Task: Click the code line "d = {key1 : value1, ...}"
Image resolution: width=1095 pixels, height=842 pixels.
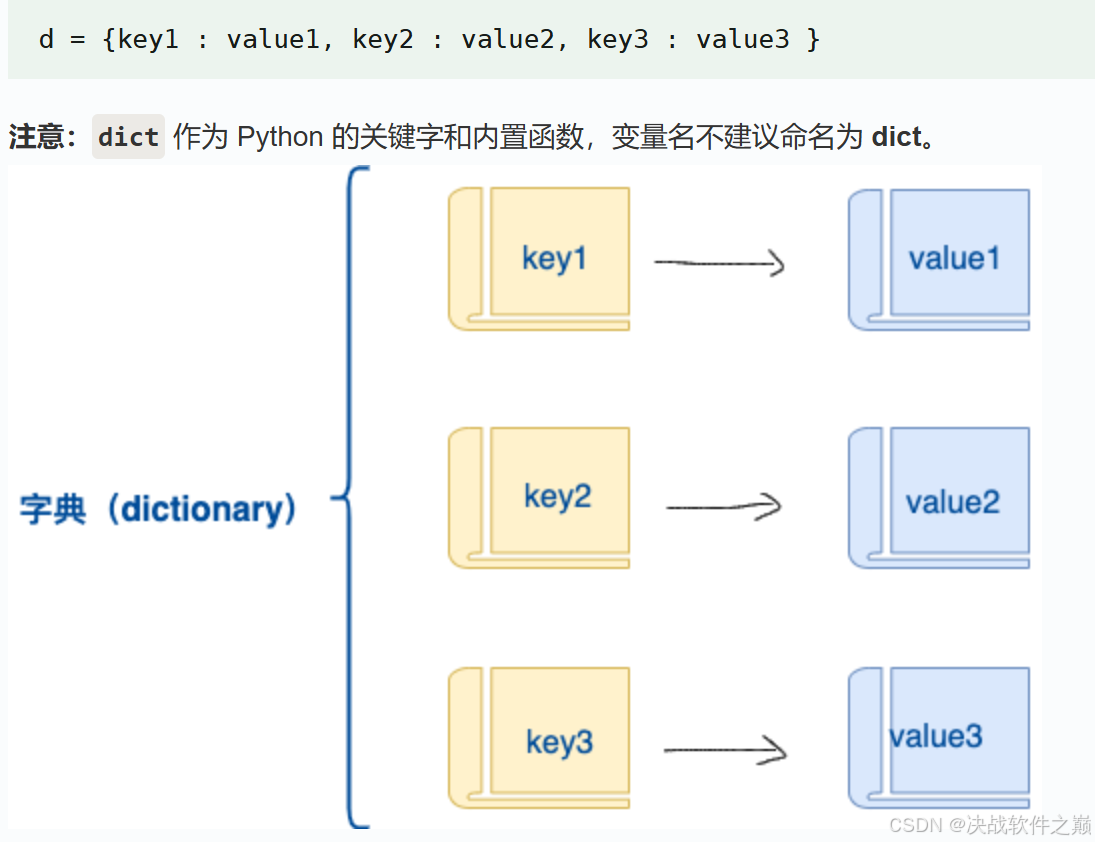Action: [429, 39]
